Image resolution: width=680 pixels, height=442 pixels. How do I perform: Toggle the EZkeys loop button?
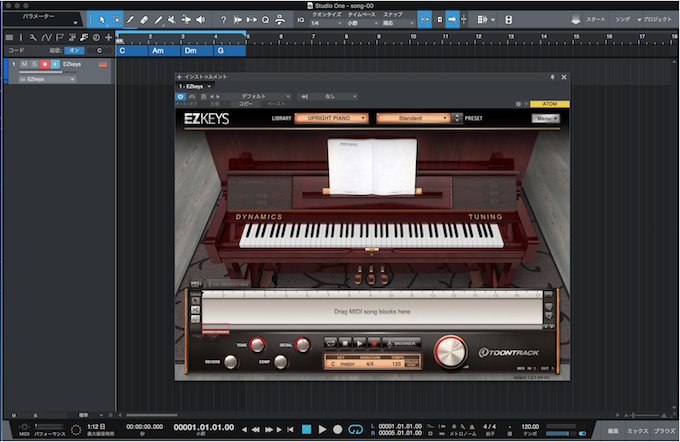[x=331, y=343]
